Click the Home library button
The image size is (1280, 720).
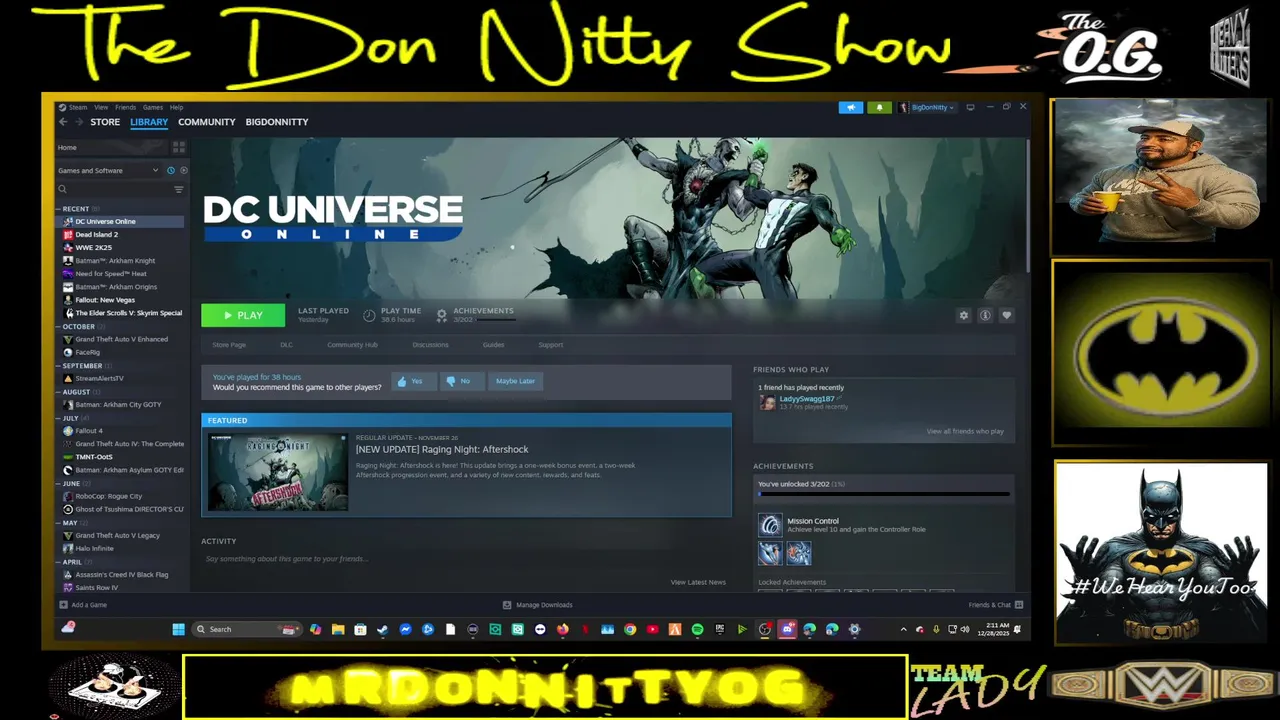pyautogui.click(x=67, y=148)
